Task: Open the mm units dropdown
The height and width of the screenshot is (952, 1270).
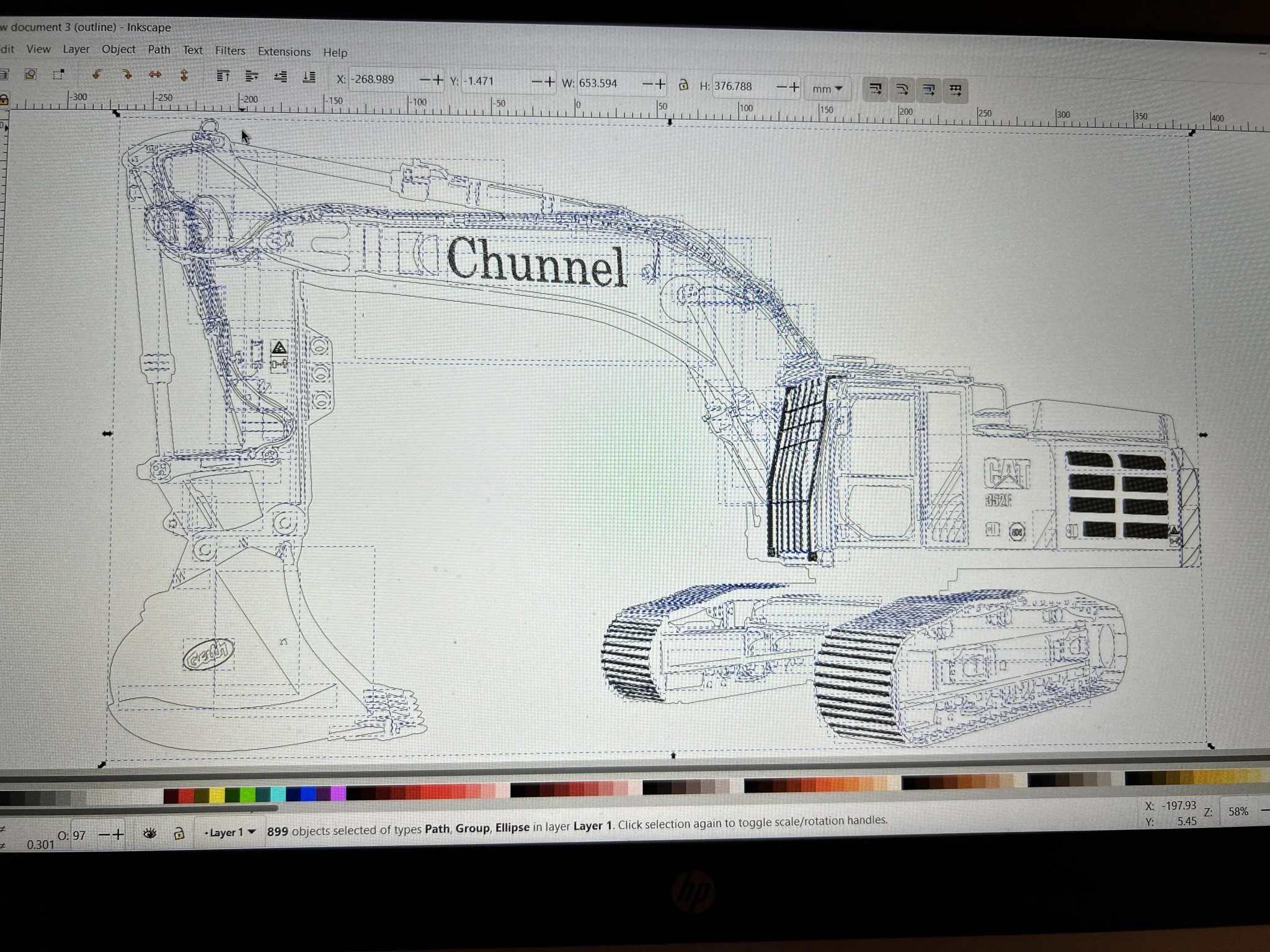Action: (827, 89)
